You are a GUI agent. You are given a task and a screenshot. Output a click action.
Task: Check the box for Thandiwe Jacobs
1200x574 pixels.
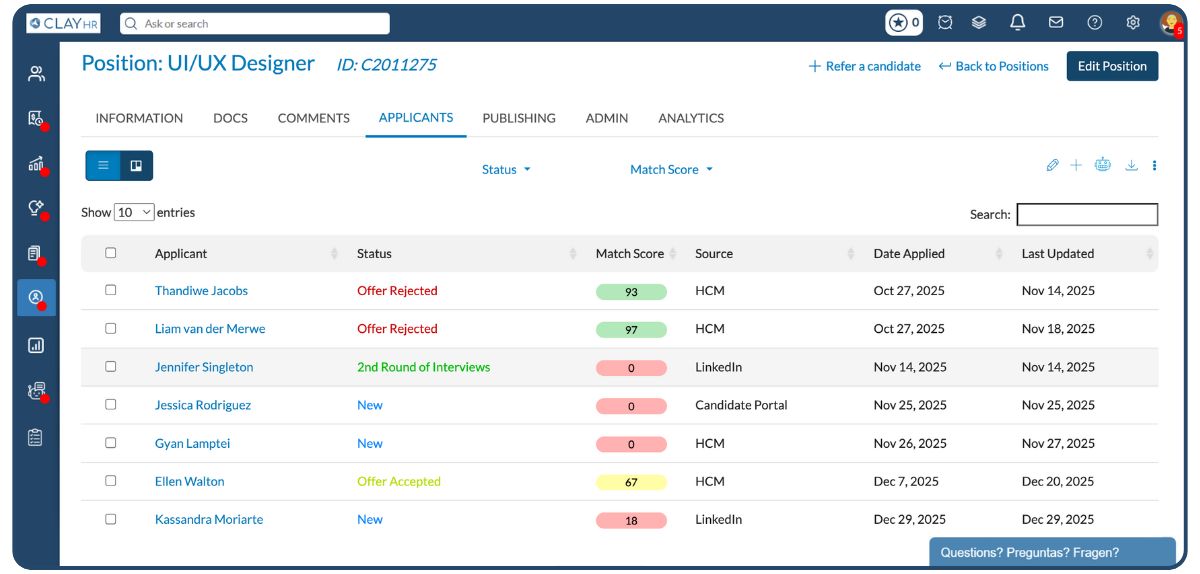(x=111, y=290)
